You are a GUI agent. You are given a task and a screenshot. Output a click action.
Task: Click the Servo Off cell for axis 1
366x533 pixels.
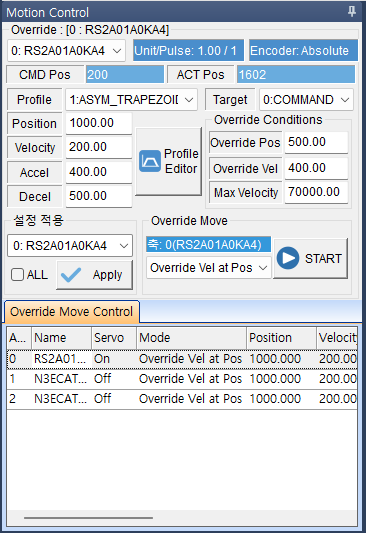pos(114,379)
